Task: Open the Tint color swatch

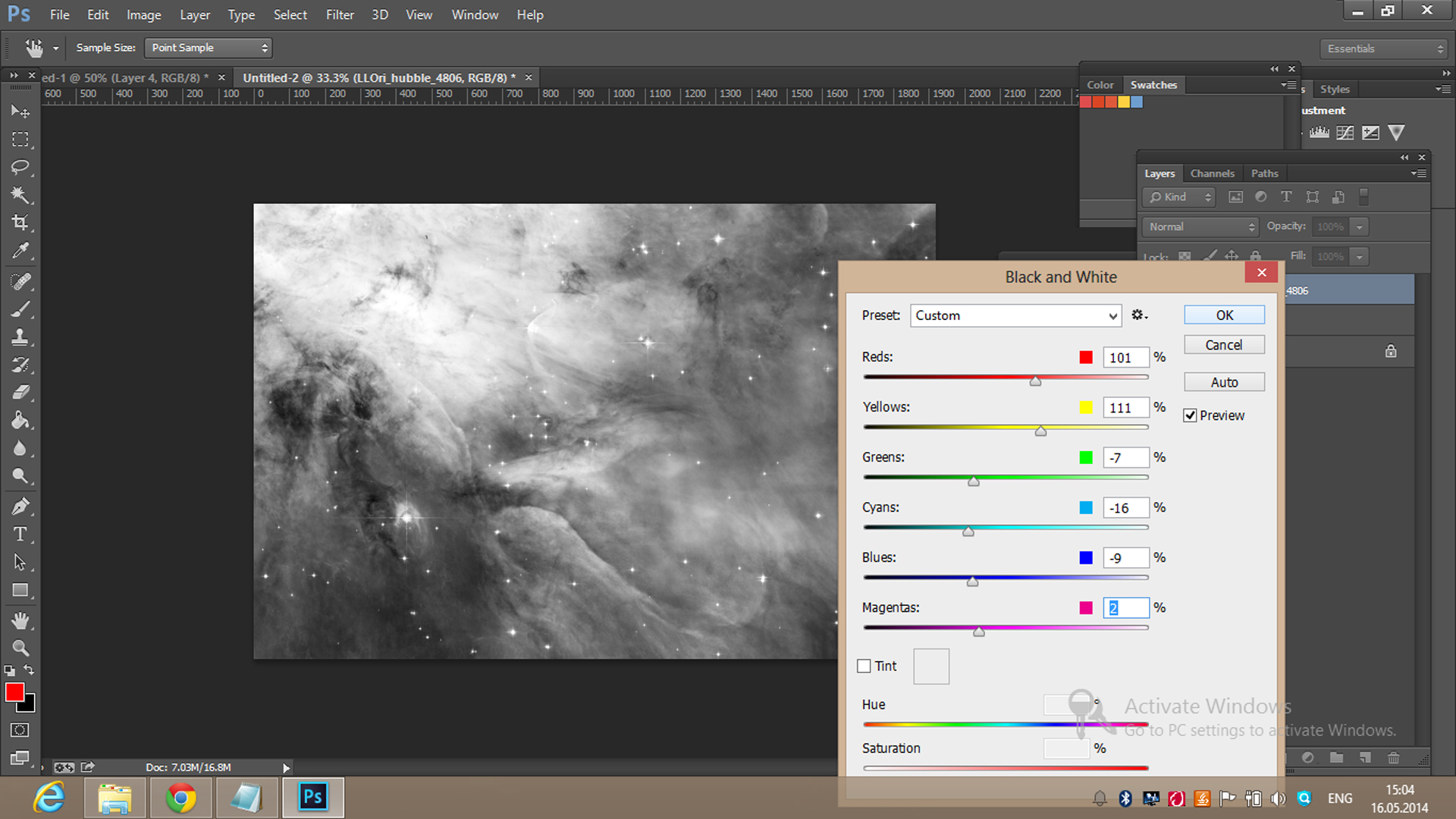Action: (x=931, y=667)
